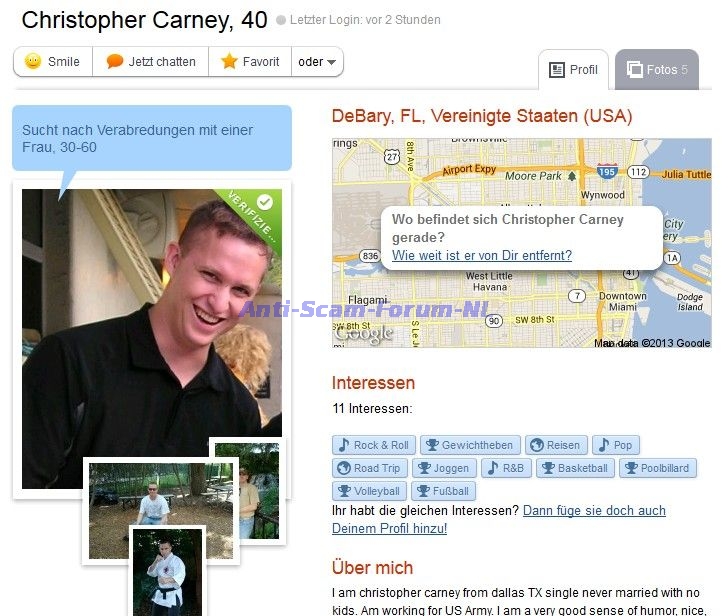Click the Jetzt chatten speech bubble button
The image size is (728, 616).
point(151,62)
